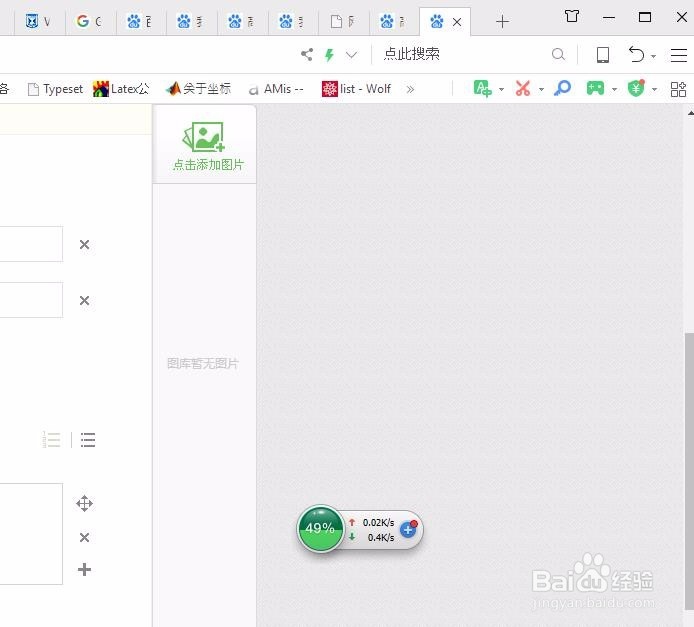Open the AMis -- bookmark
694x627 pixels.
[x=276, y=89]
